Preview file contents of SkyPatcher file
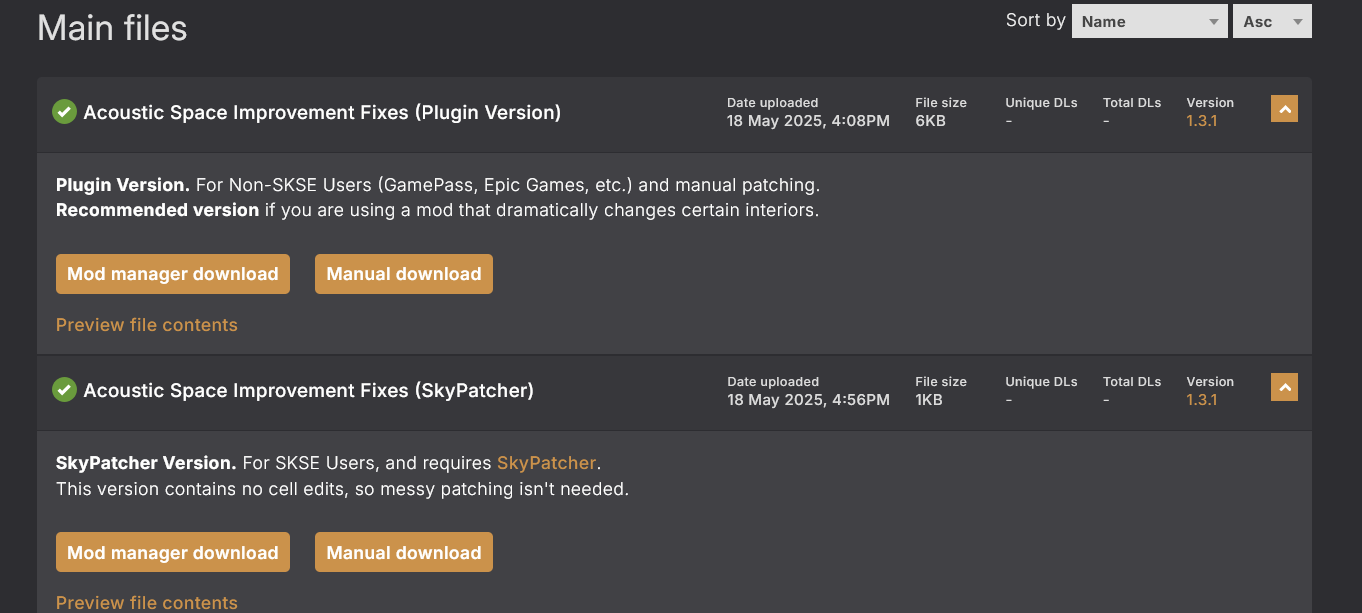 (147, 602)
